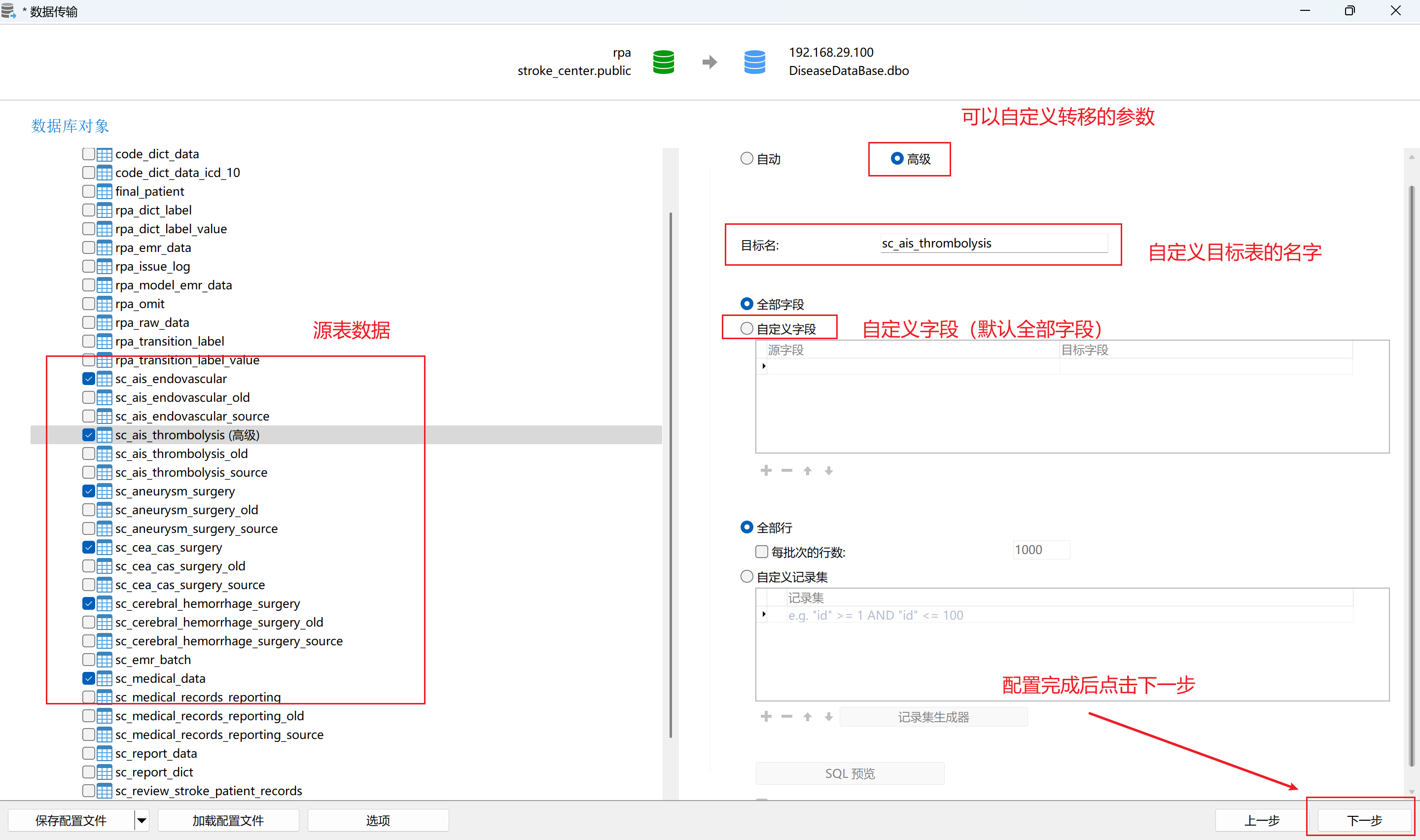Click the table icon beside sc_medical_data

pyautogui.click(x=104, y=679)
